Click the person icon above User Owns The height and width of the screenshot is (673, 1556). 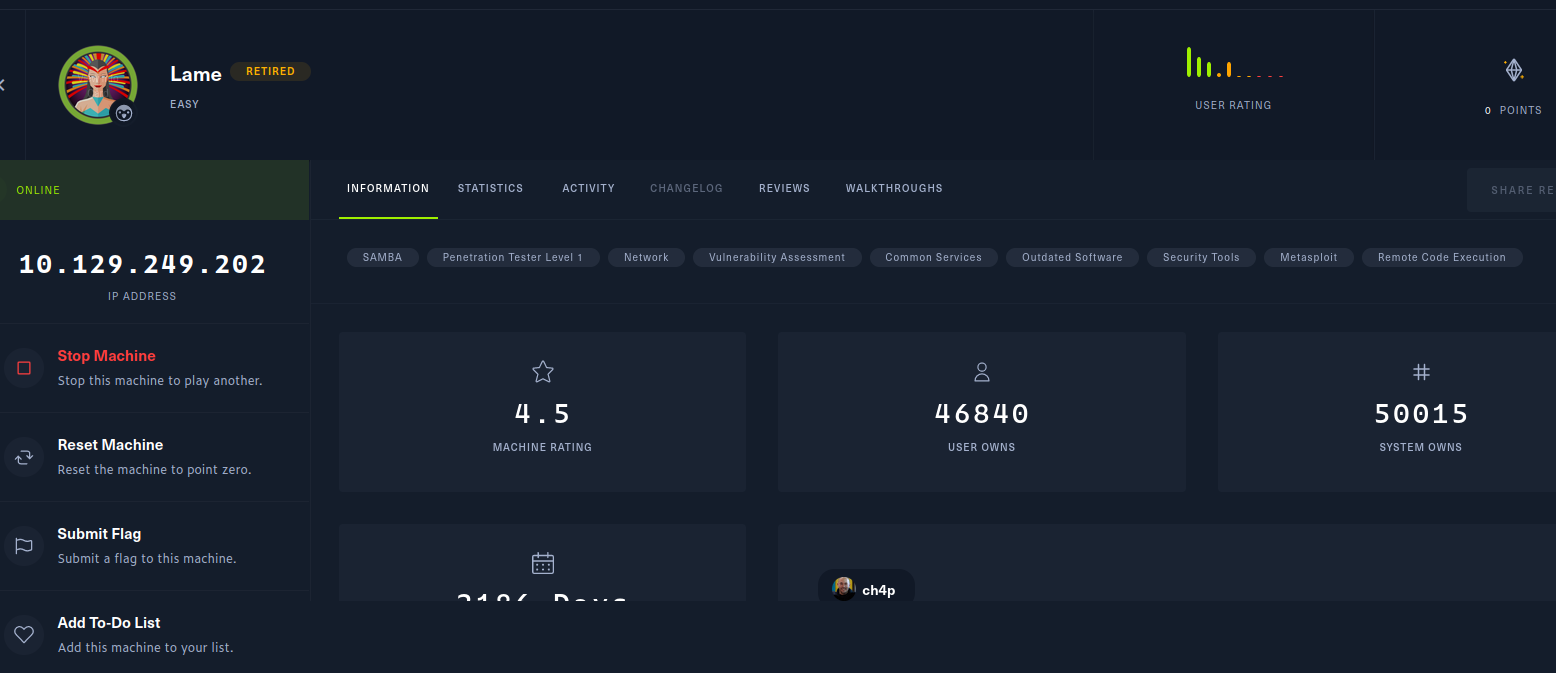[982, 372]
